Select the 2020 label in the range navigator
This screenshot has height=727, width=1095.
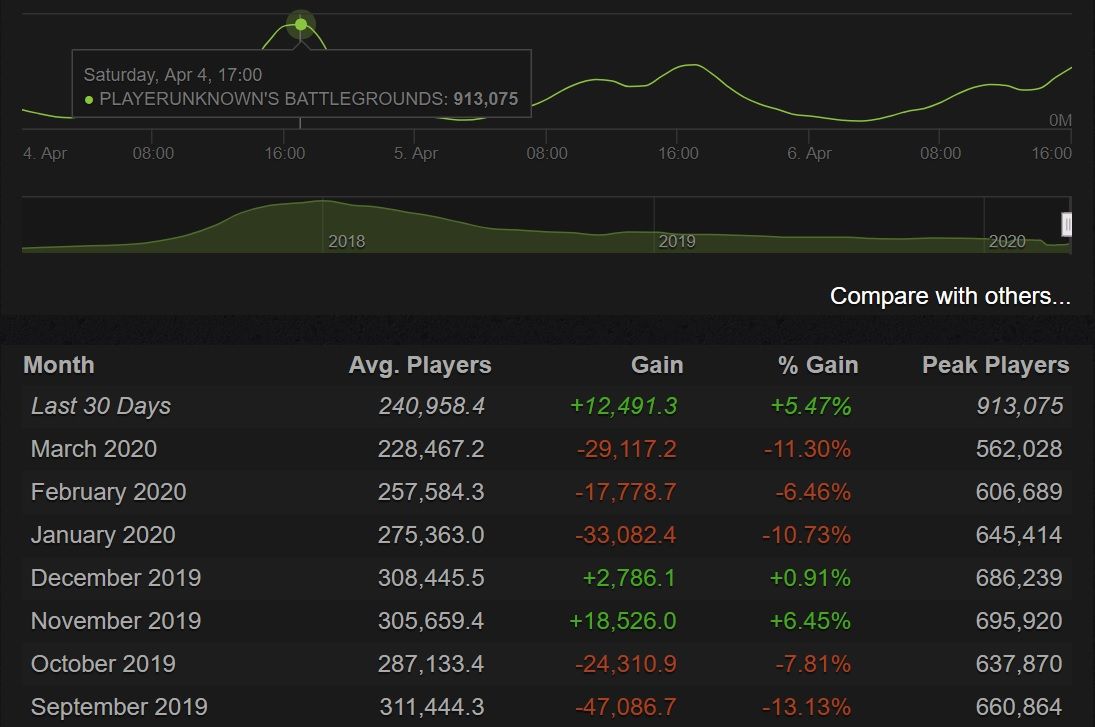click(1007, 241)
